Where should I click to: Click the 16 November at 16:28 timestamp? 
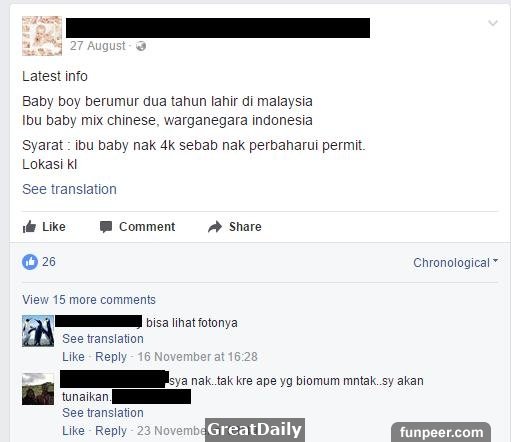click(x=198, y=357)
